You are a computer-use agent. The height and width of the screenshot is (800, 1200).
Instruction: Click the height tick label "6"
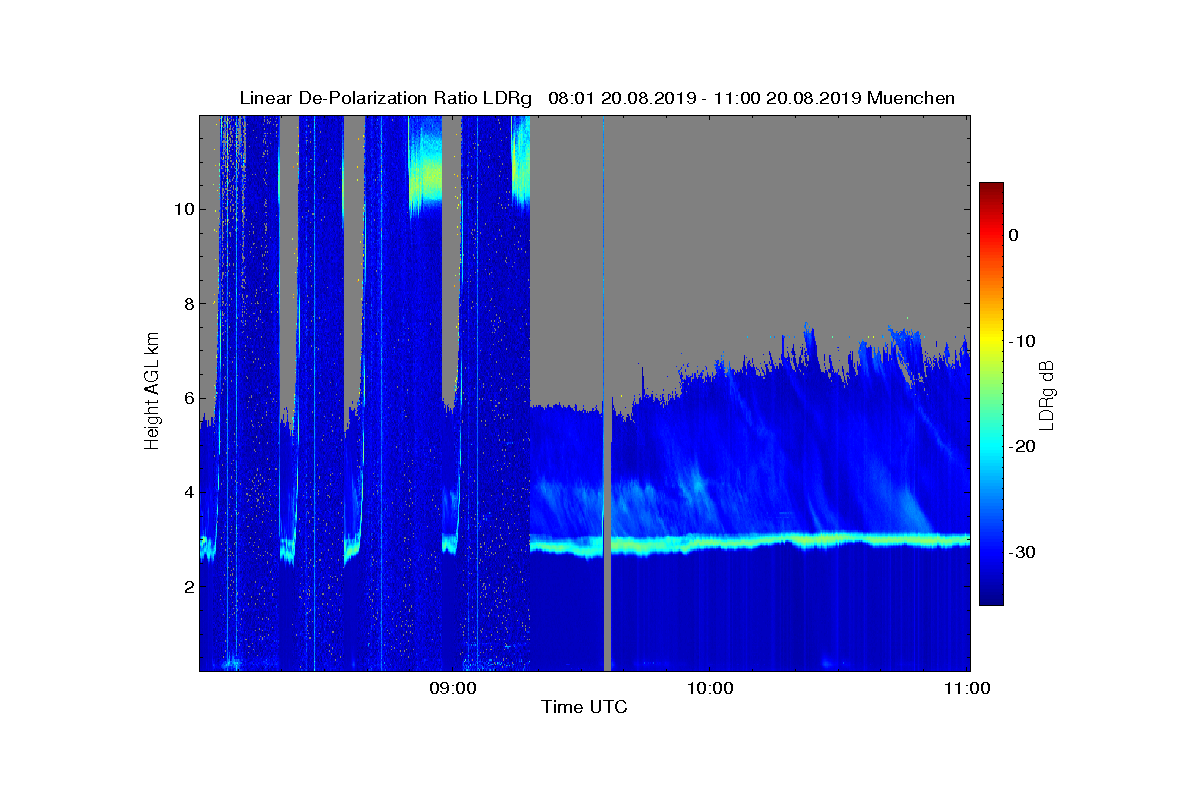coord(187,398)
